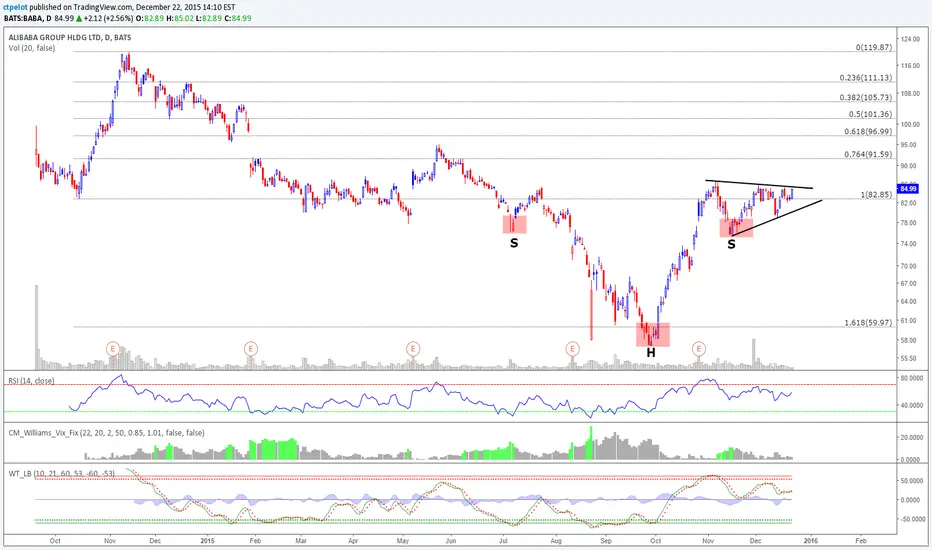This screenshot has width=932, height=550.
Task: Select the 0.382(105.73) Fibonacci level label
Action: (x=865, y=98)
